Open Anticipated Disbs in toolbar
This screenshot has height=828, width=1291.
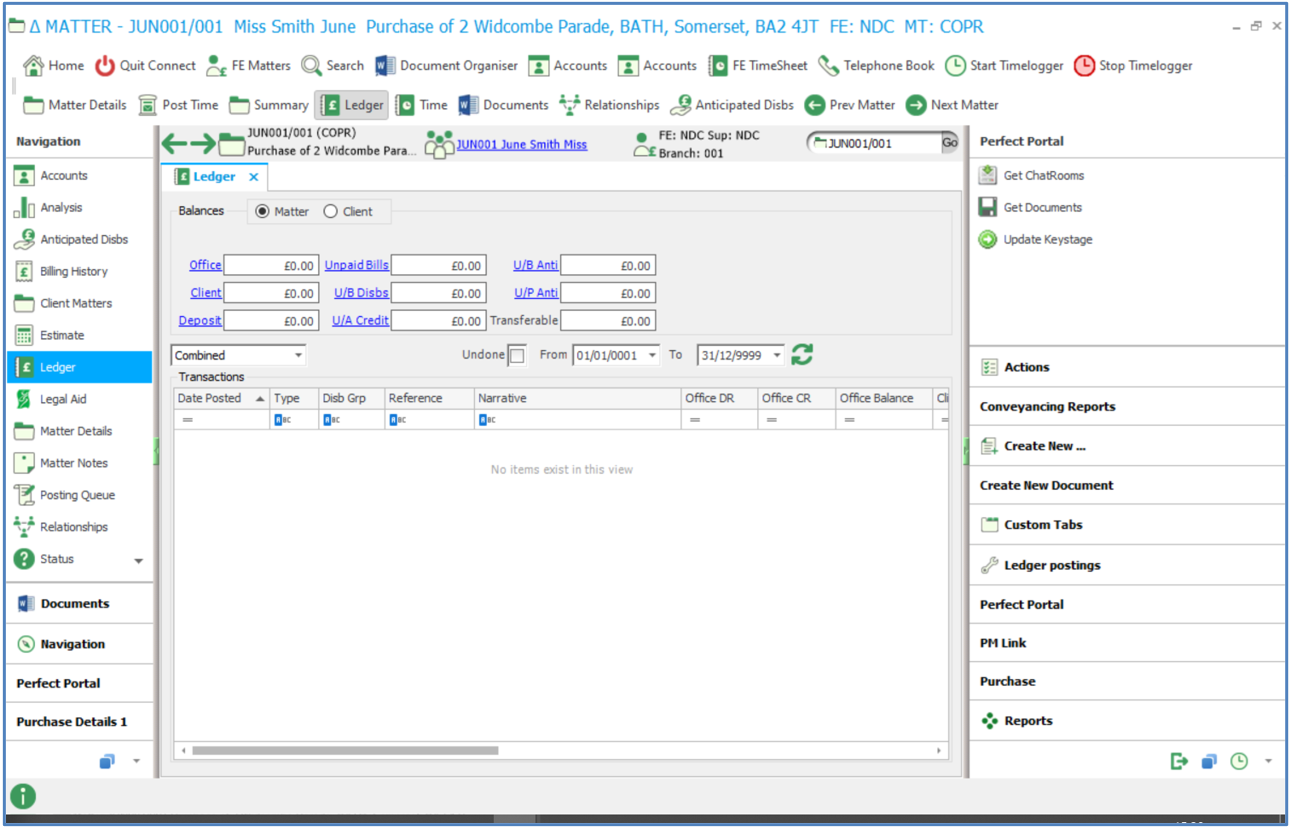733,105
